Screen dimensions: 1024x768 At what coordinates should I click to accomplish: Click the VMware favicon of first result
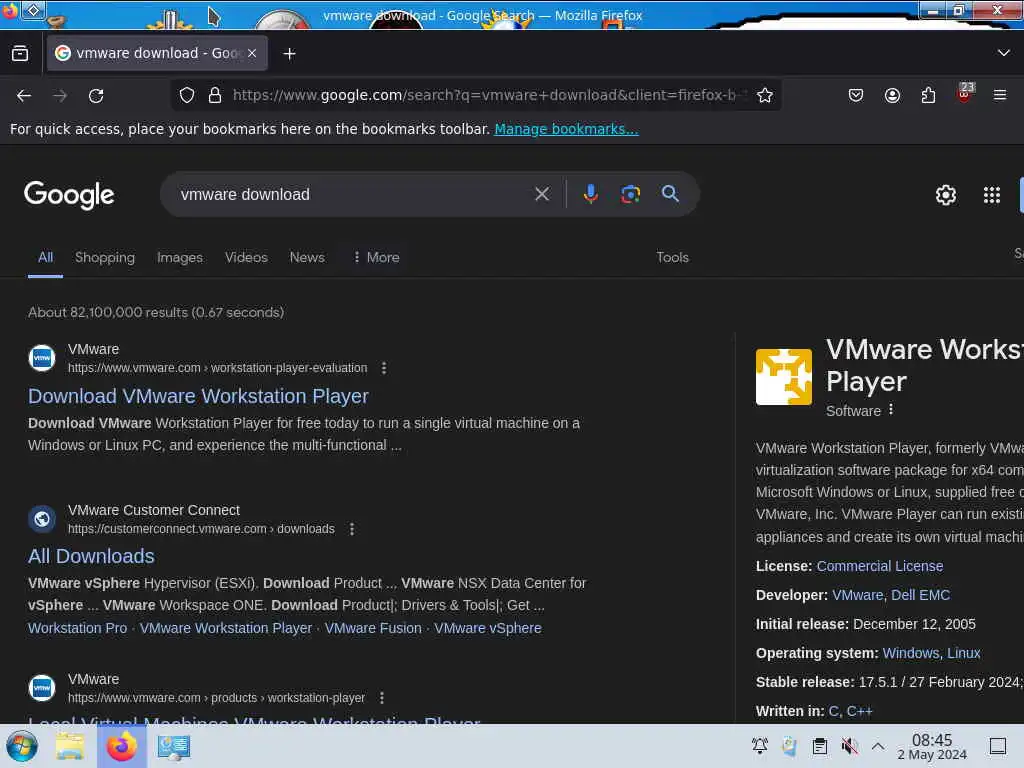point(42,358)
